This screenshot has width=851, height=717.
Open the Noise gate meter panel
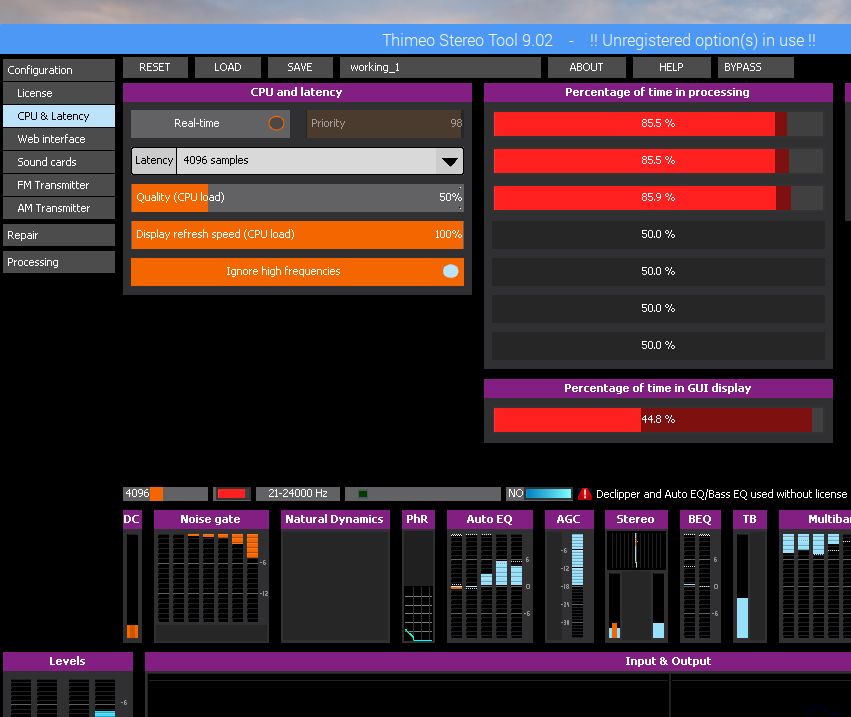211,576
